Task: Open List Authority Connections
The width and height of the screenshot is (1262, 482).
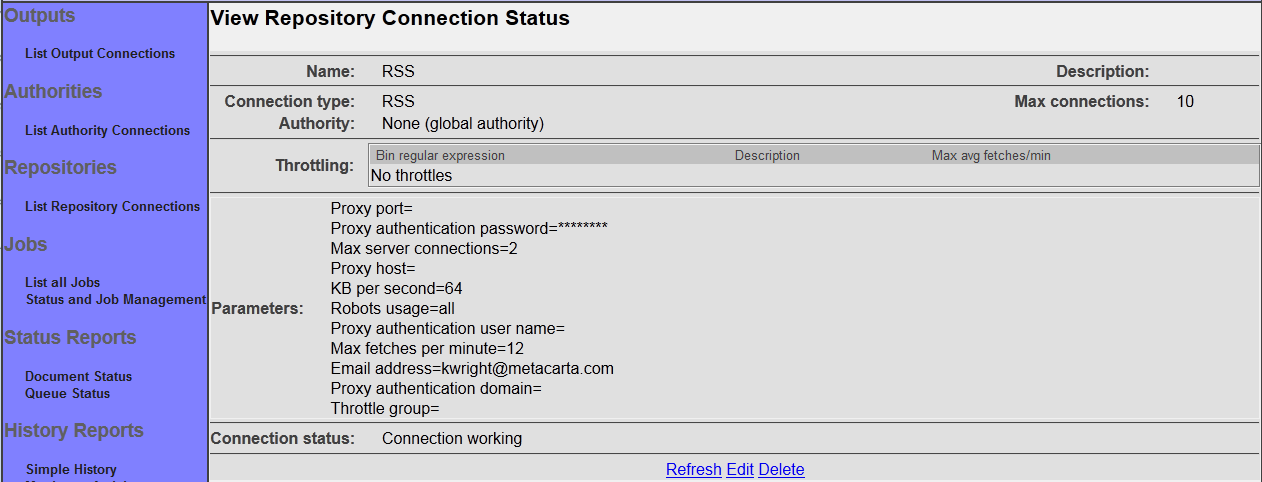Action: pos(107,131)
